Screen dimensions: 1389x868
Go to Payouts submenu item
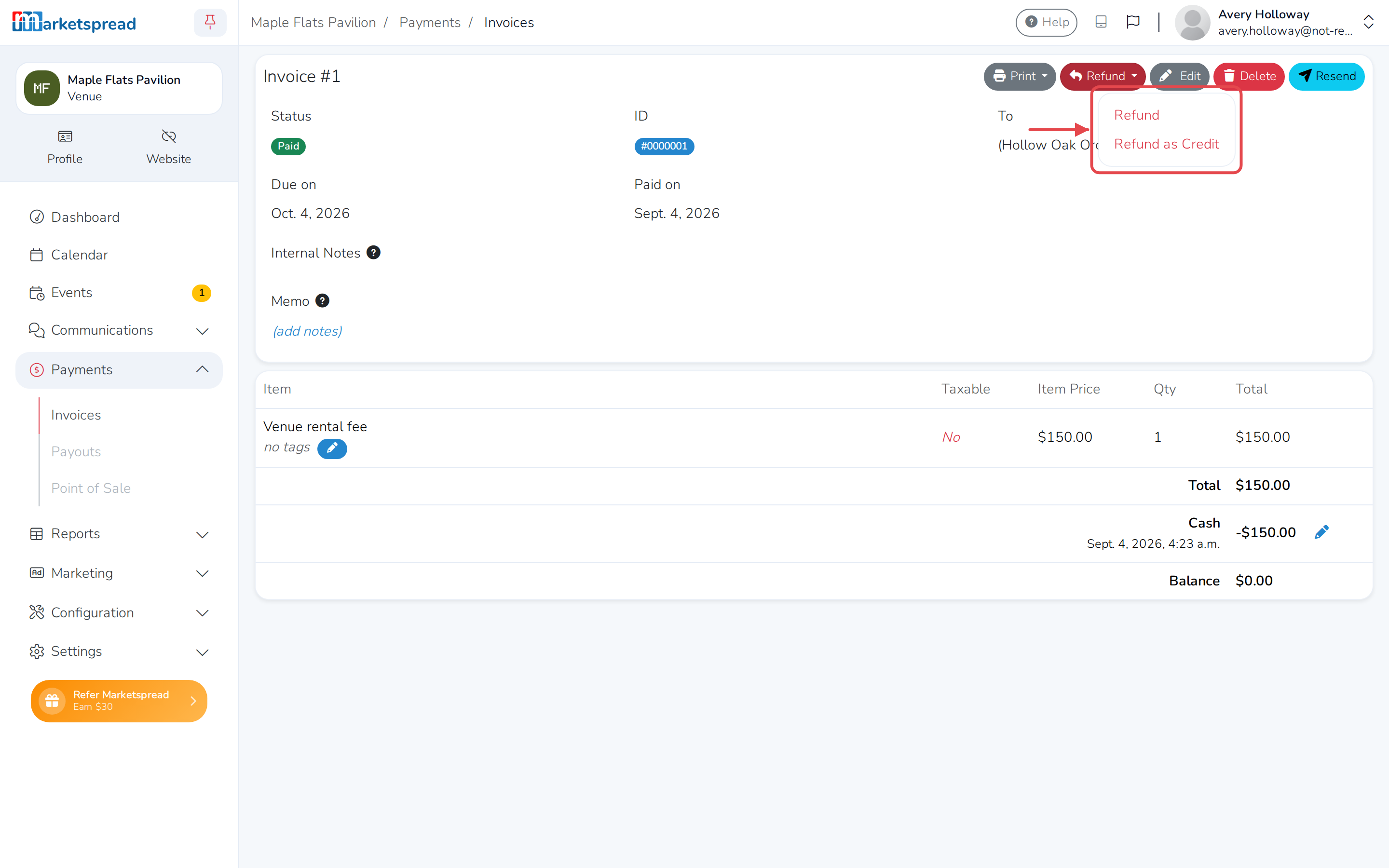[76, 452]
